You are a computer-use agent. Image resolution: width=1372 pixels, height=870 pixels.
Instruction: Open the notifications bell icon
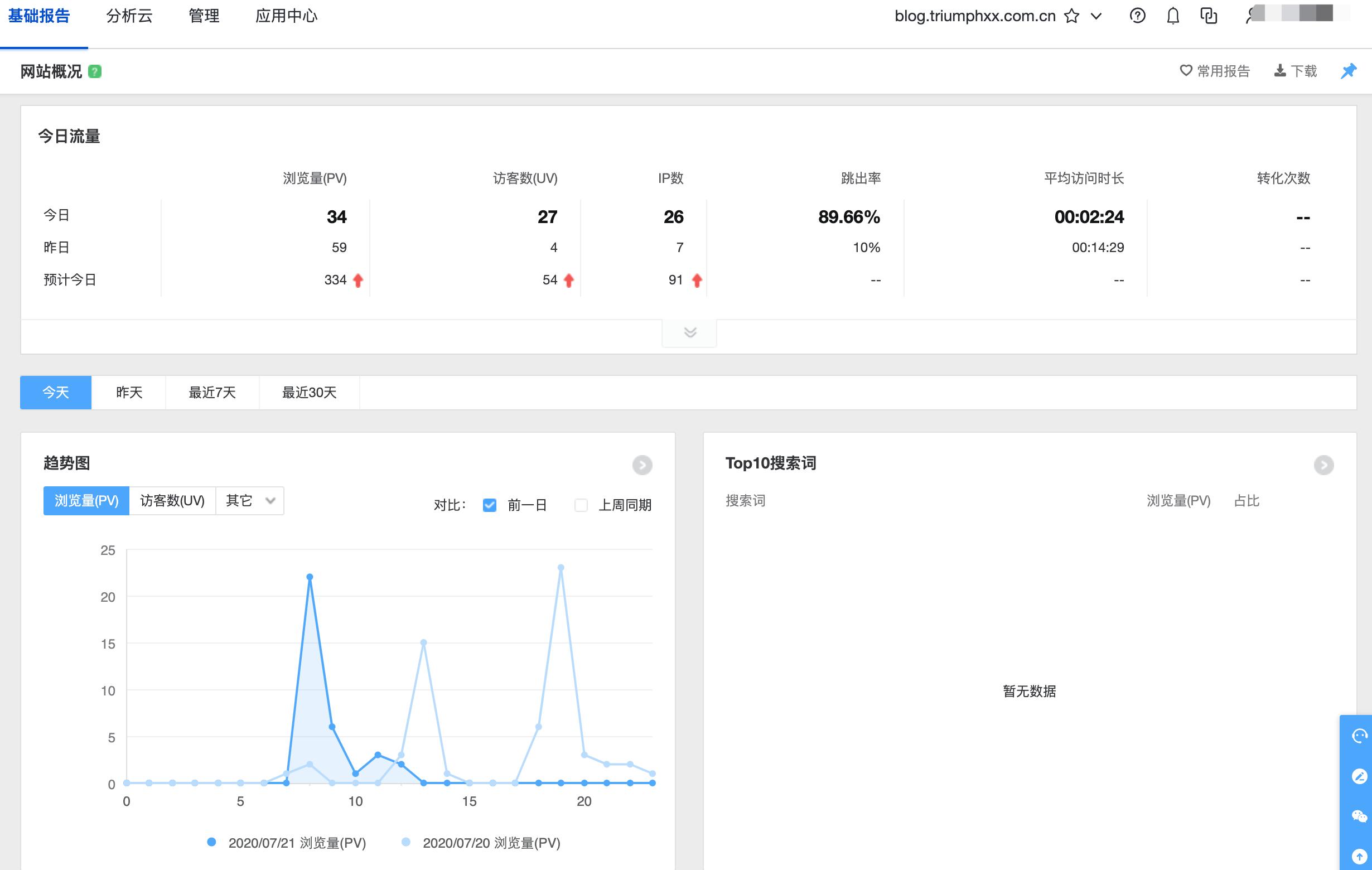coord(1173,16)
